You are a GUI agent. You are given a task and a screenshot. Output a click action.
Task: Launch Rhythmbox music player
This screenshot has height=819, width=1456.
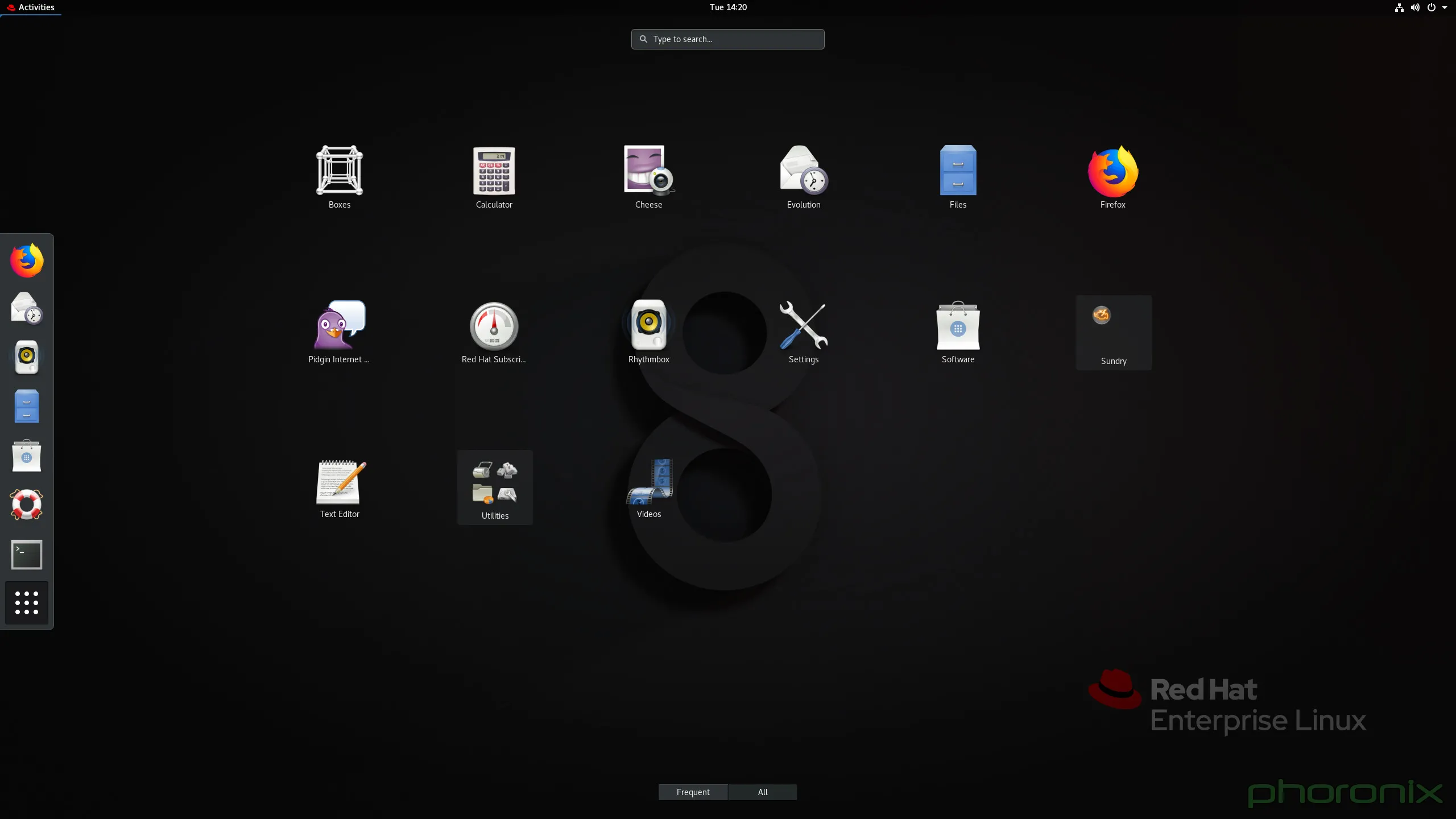648,324
